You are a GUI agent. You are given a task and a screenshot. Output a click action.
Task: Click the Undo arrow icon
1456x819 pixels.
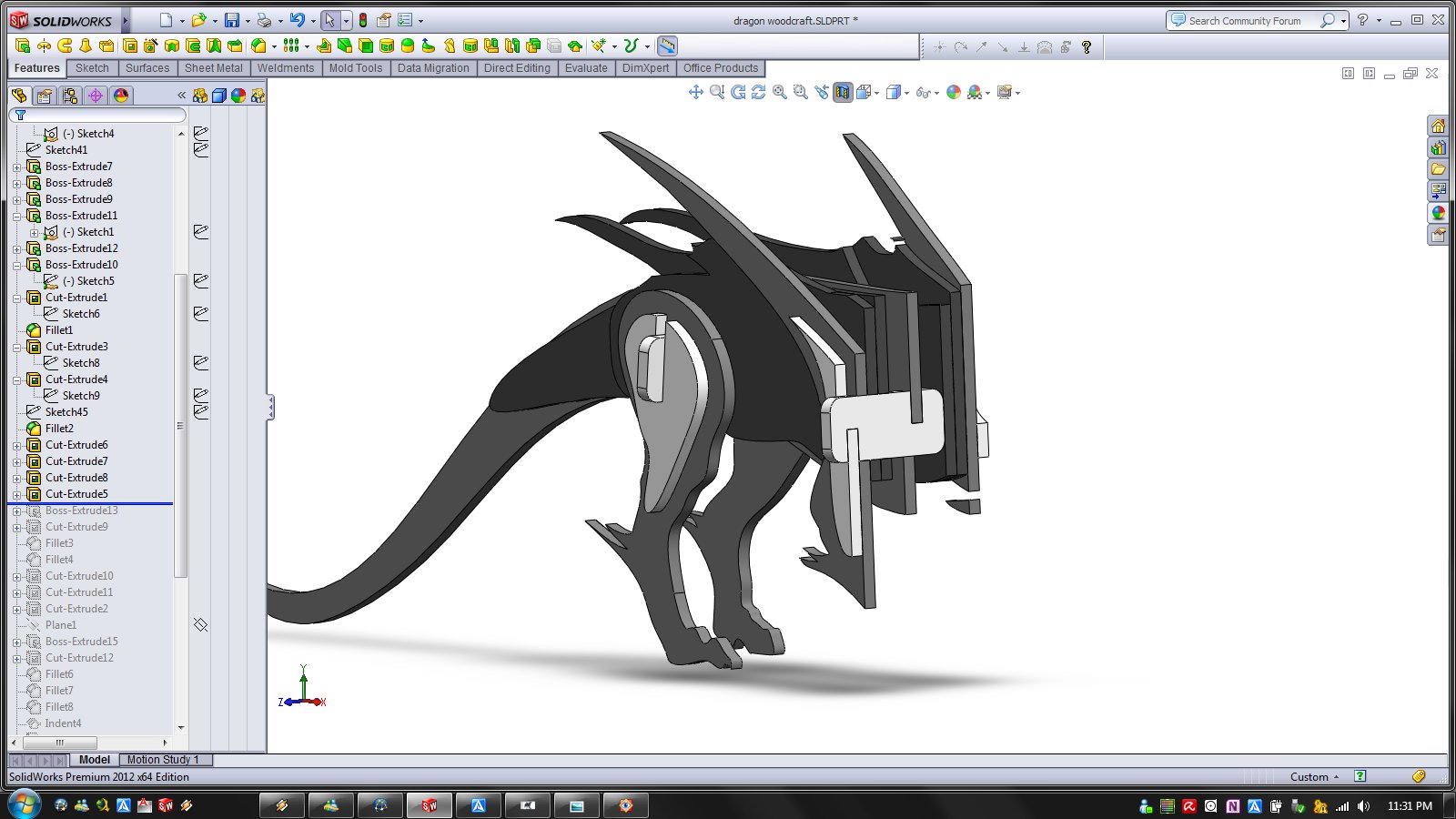pyautogui.click(x=297, y=20)
